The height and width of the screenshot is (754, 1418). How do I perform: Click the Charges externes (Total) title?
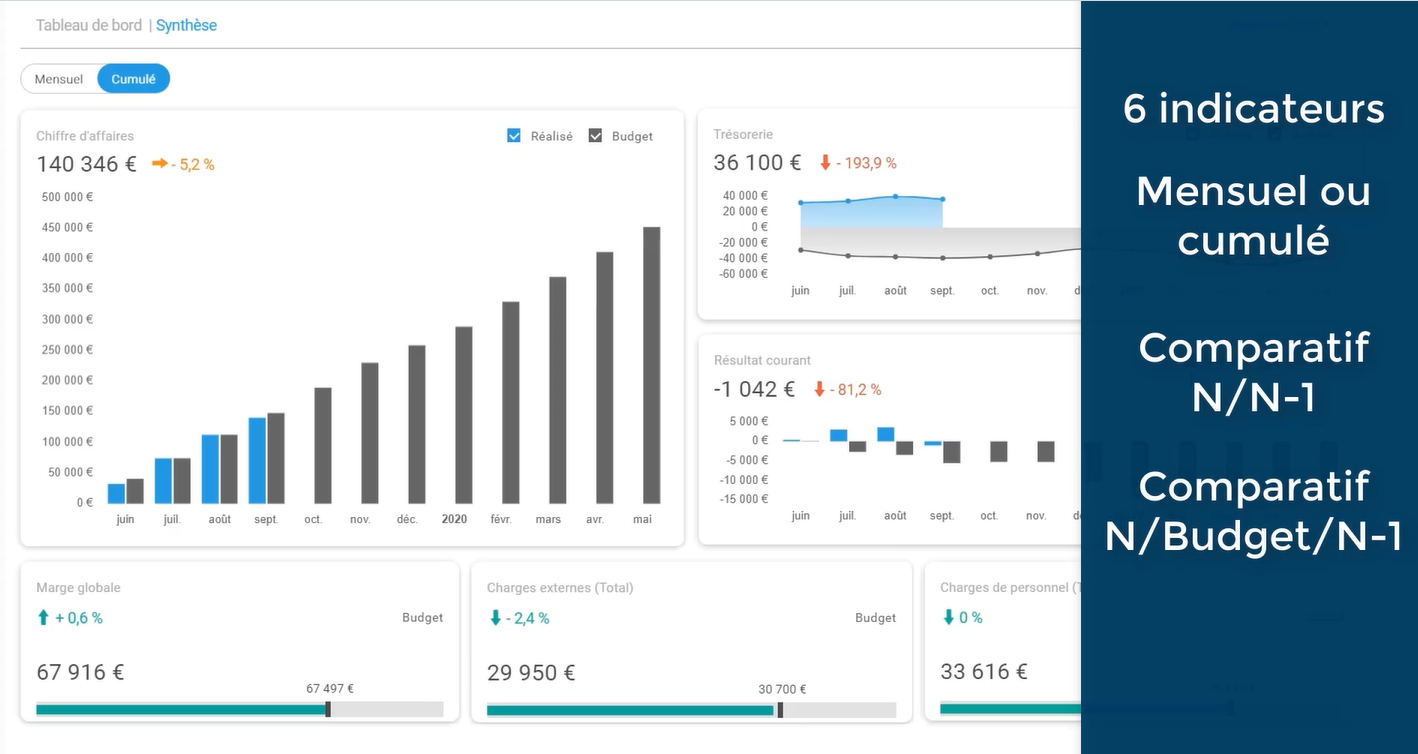[560, 588]
